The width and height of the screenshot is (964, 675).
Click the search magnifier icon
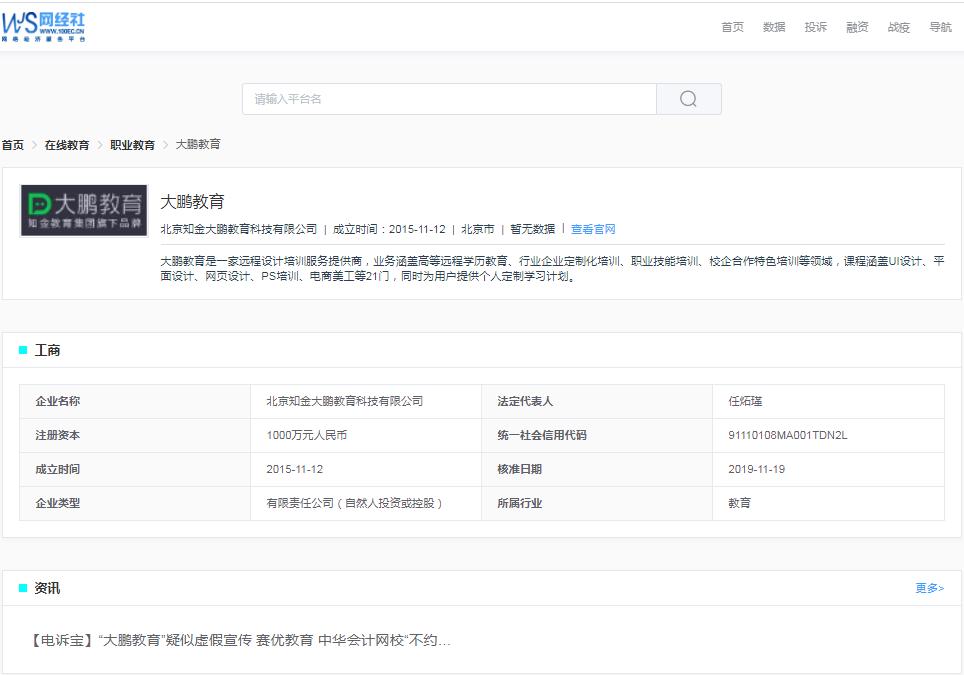tap(688, 98)
